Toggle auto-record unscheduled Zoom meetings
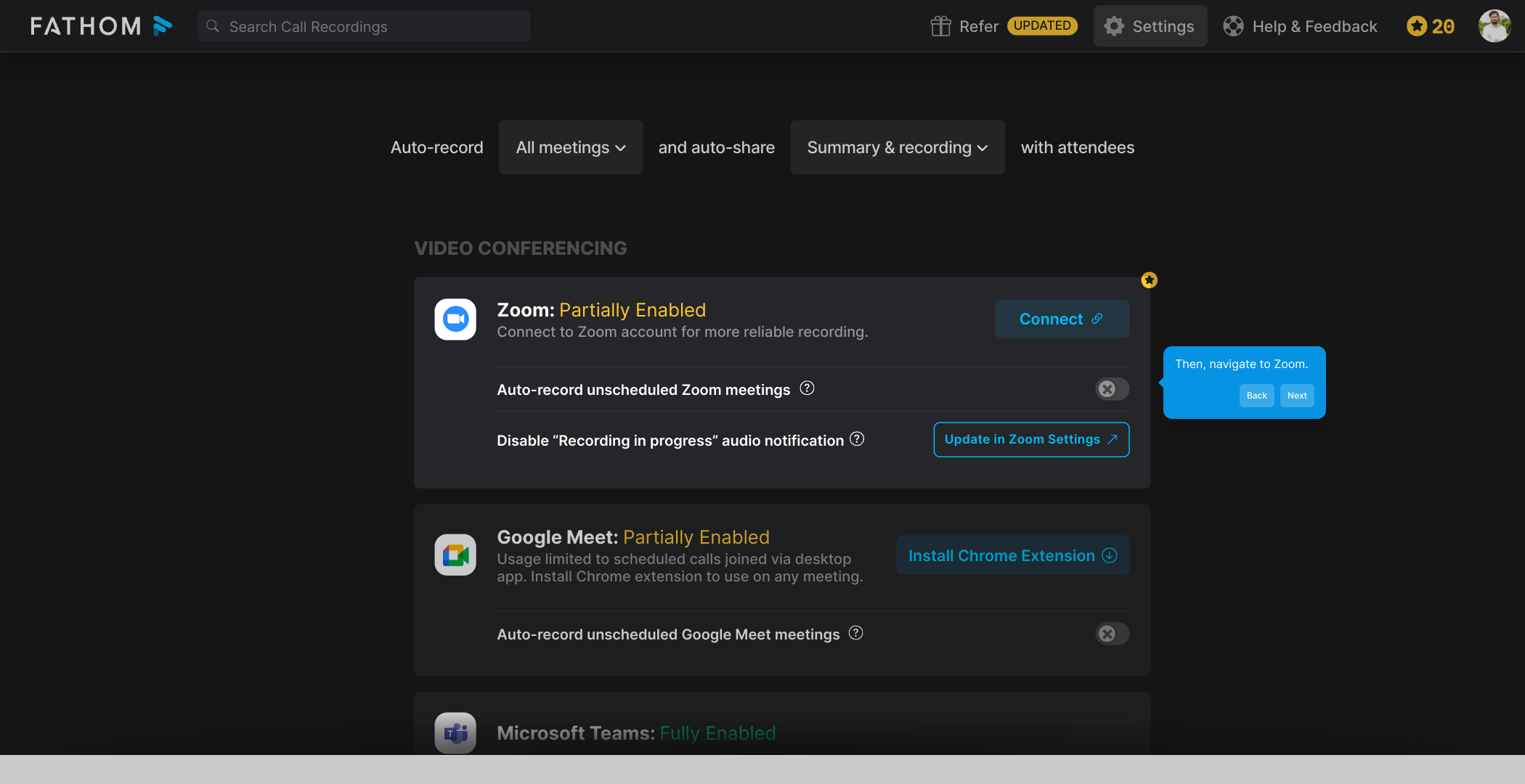The width and height of the screenshot is (1525, 784). pyautogui.click(x=1112, y=389)
